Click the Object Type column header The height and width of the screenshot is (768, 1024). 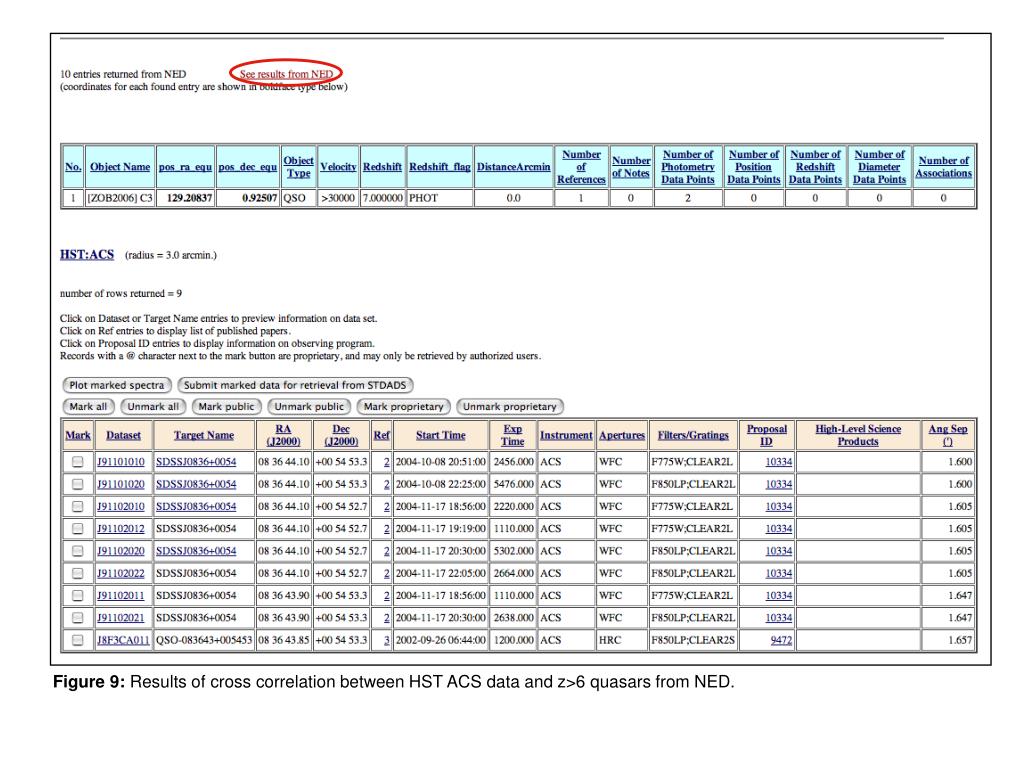click(x=298, y=167)
